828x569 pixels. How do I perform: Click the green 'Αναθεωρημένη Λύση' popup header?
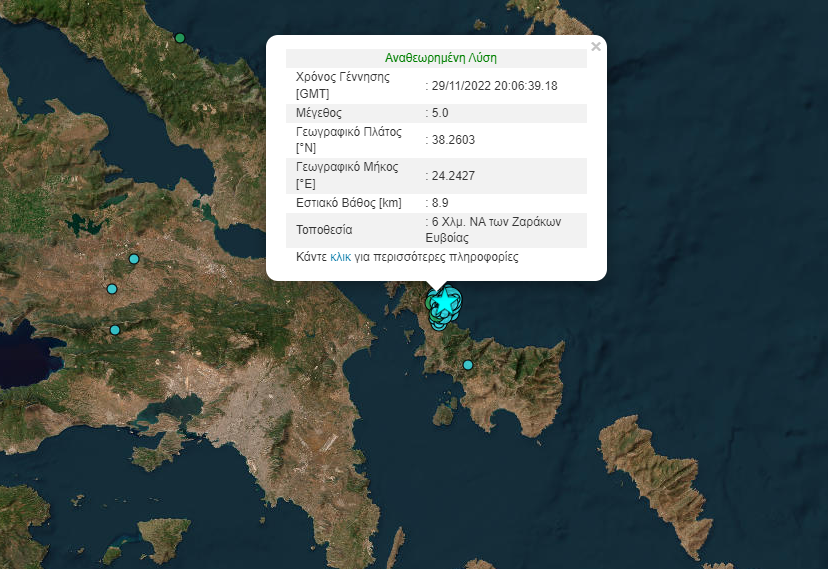click(441, 58)
